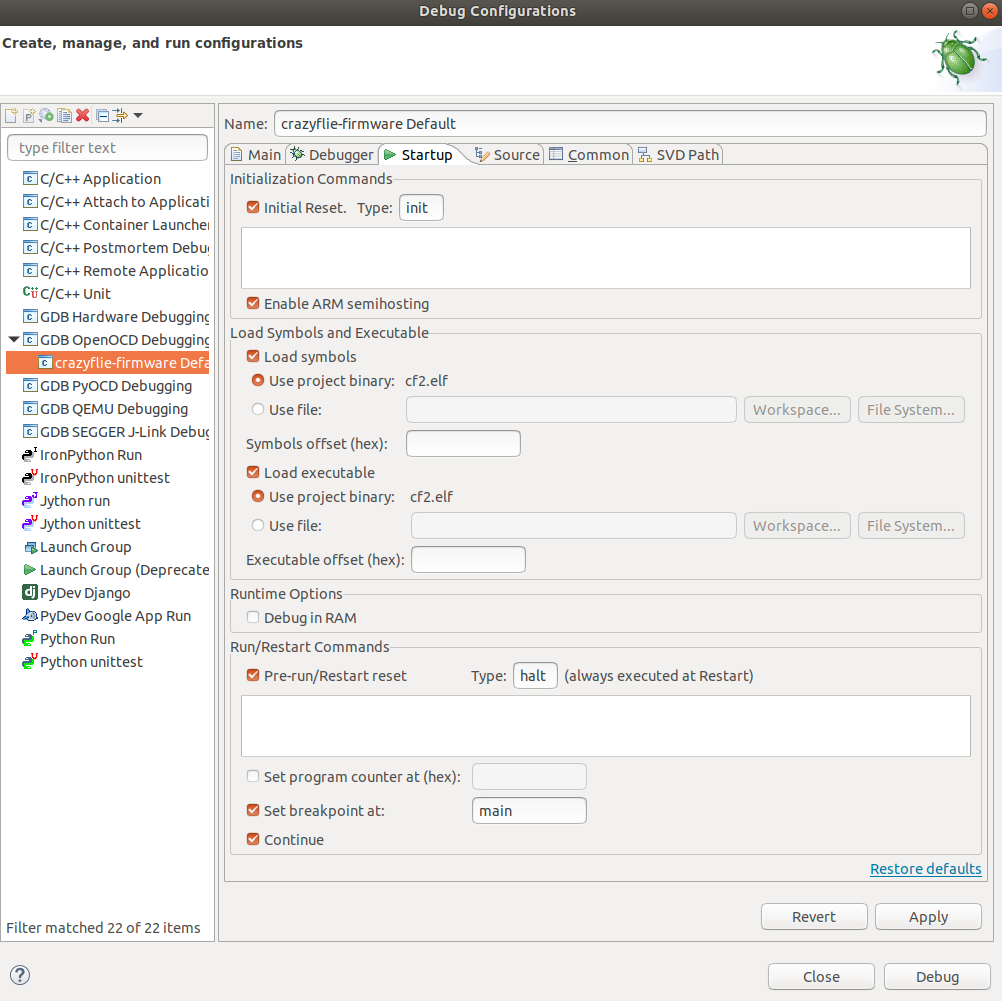Click the Set breakpoint at main field
Screen dimensions: 1002x1001
(528, 811)
